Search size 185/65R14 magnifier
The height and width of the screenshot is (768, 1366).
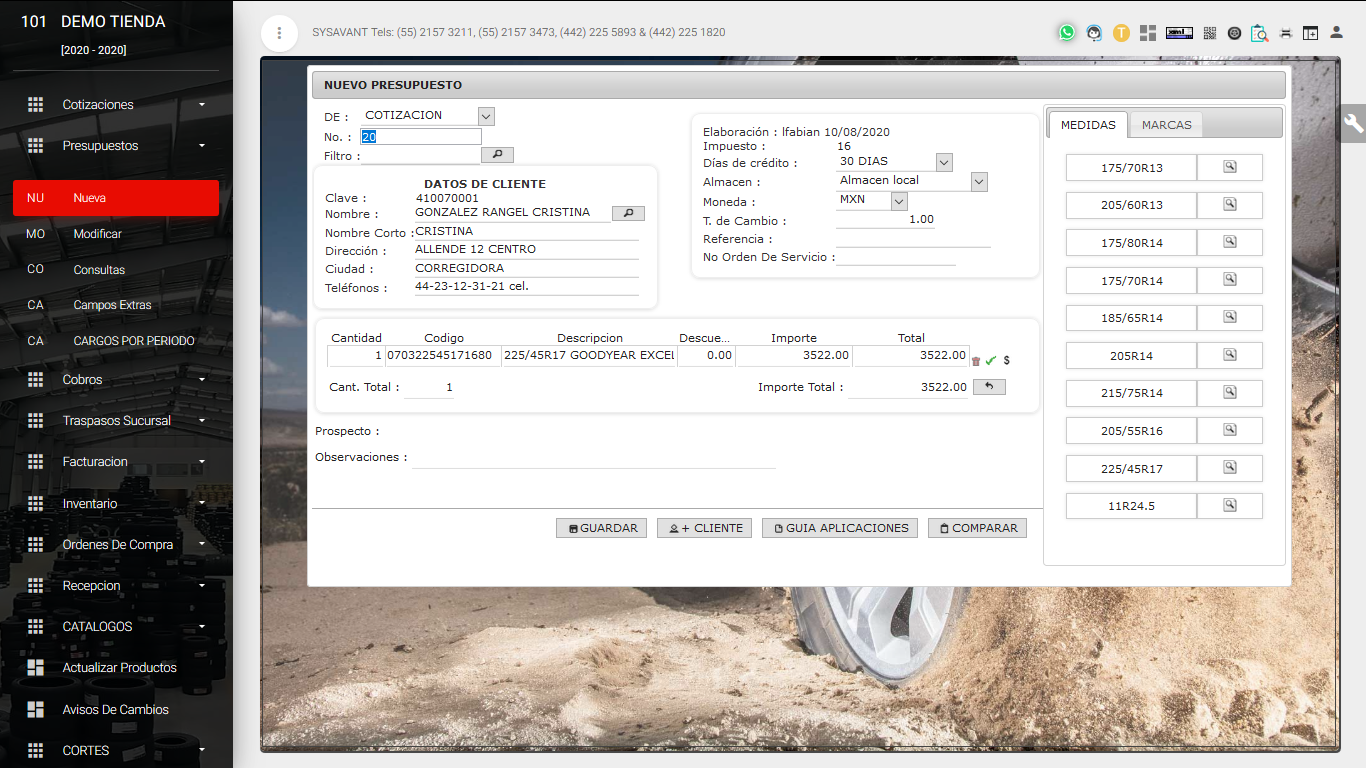(x=1230, y=318)
